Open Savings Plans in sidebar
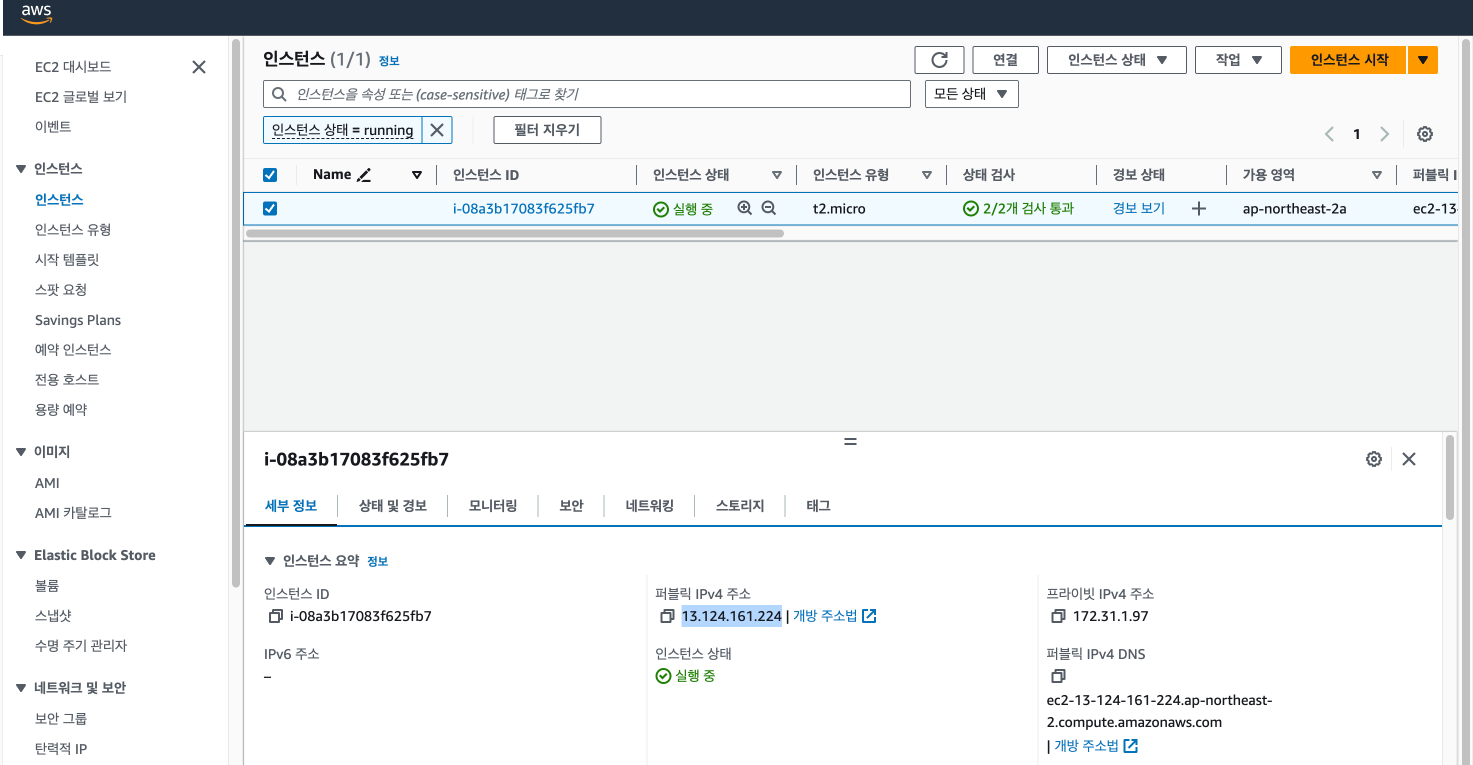The image size is (1473, 765). (78, 320)
